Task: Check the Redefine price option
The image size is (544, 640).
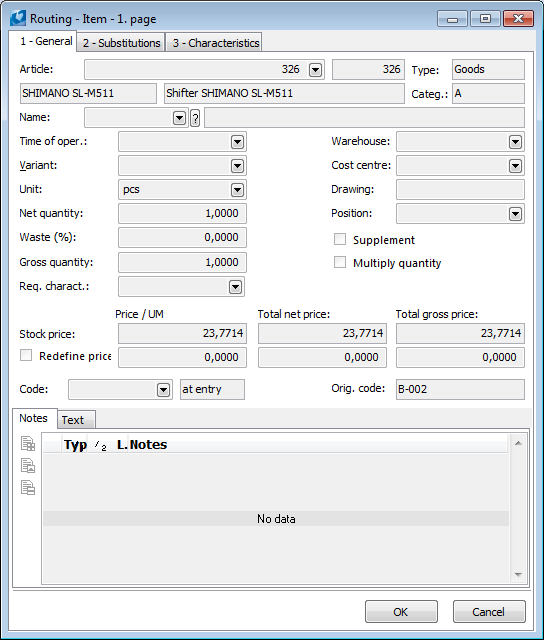Action: tap(26, 355)
